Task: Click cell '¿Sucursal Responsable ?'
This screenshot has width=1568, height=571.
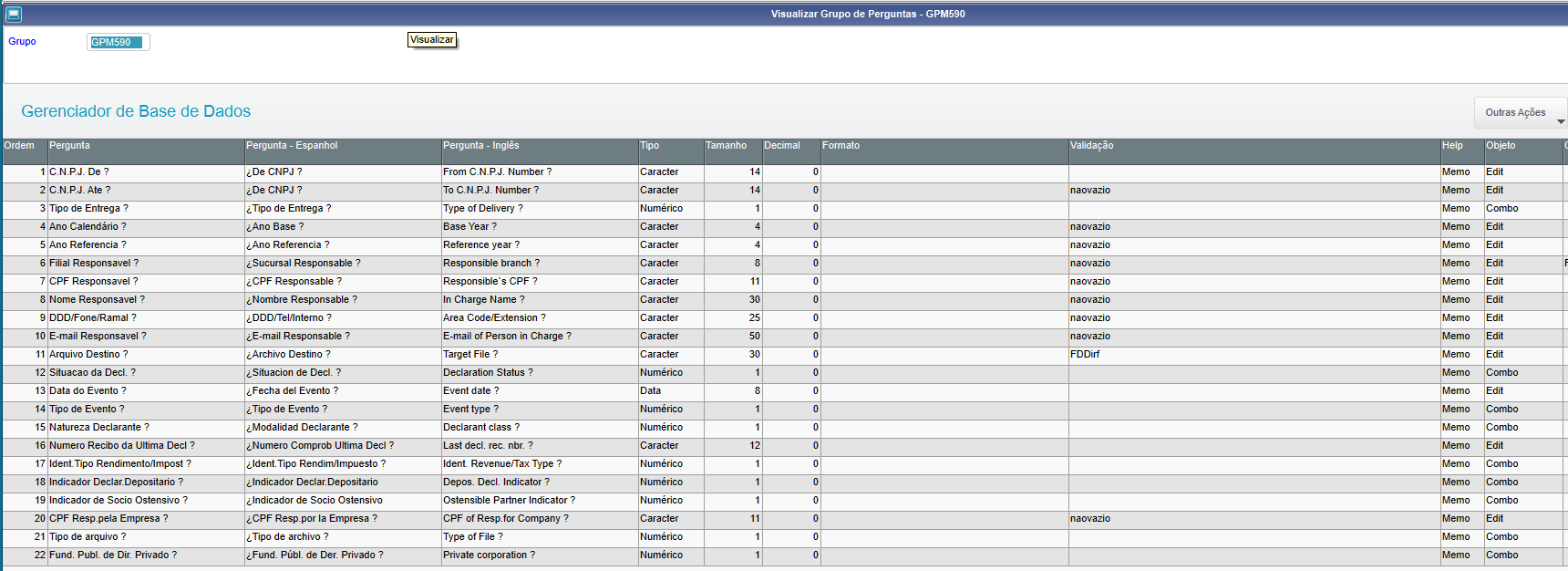Action: point(343,264)
